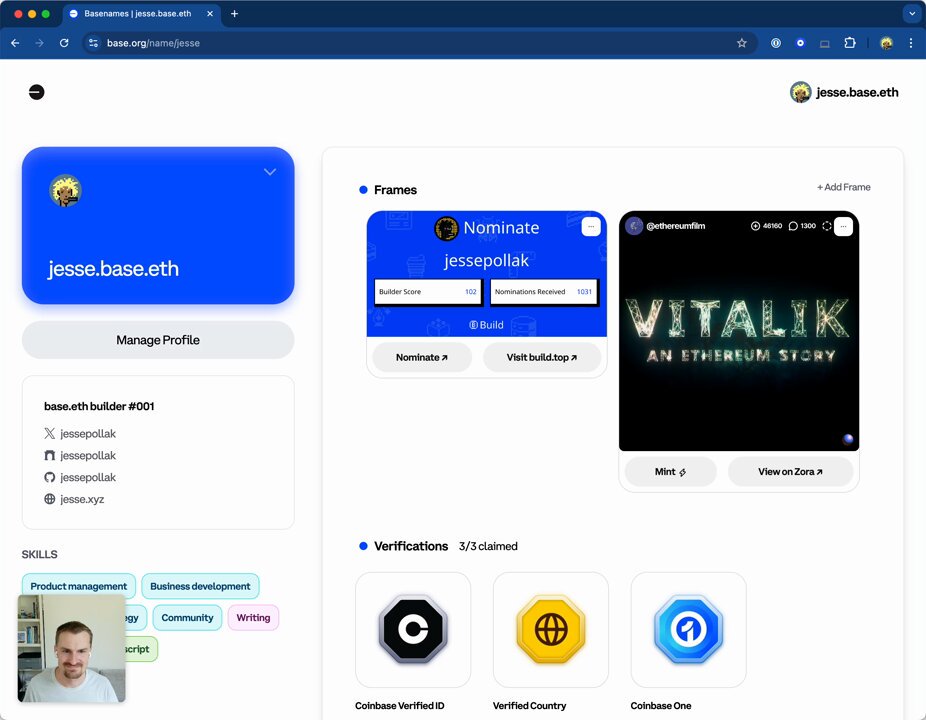The height and width of the screenshot is (720, 926).
Task: Click the Frames section heading
Action: 395,190
